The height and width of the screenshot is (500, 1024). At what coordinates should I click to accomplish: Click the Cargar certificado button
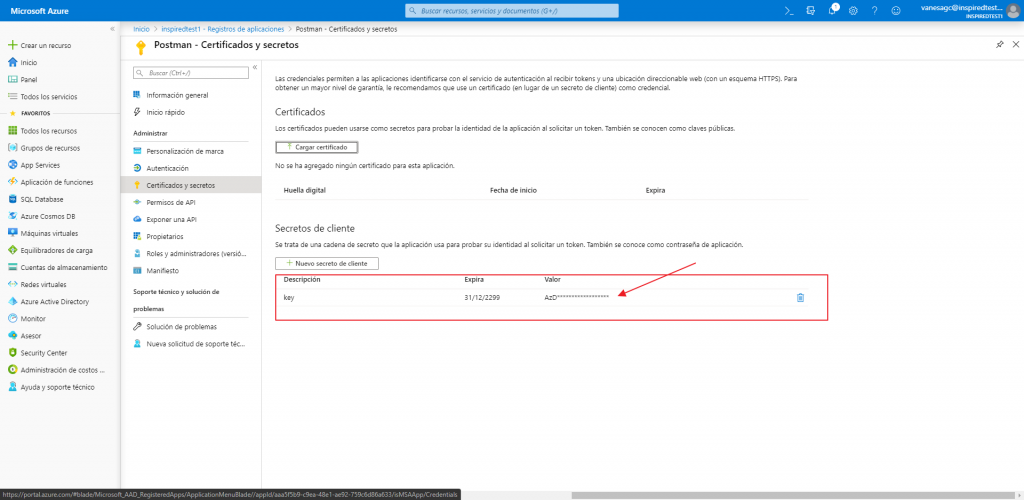[x=316, y=147]
